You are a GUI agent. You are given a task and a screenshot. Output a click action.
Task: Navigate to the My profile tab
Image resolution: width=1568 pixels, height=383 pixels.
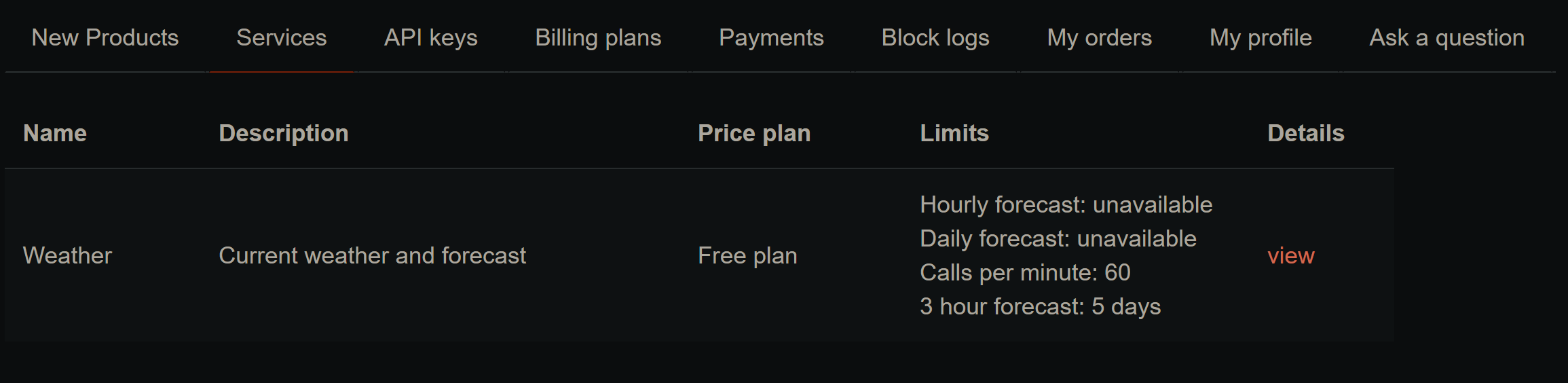[1261, 38]
